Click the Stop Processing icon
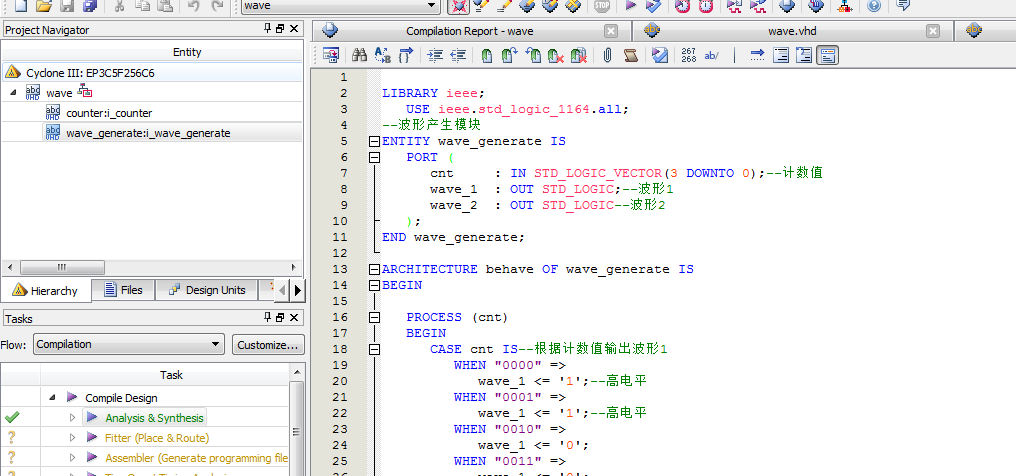 602,6
